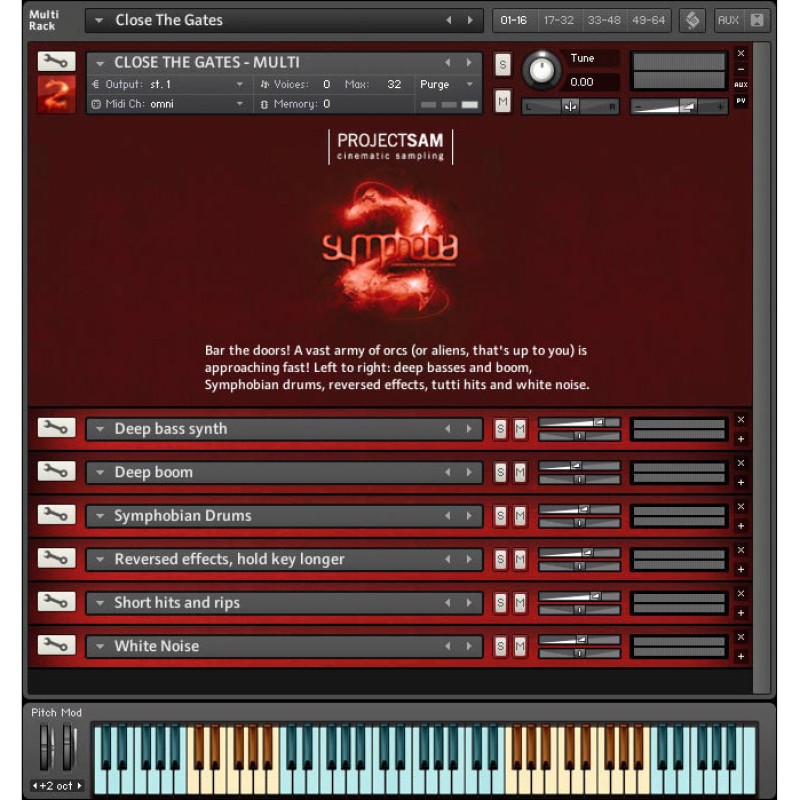800x800 pixels.
Task: Mute the Deep boom instrument
Action: pos(520,472)
